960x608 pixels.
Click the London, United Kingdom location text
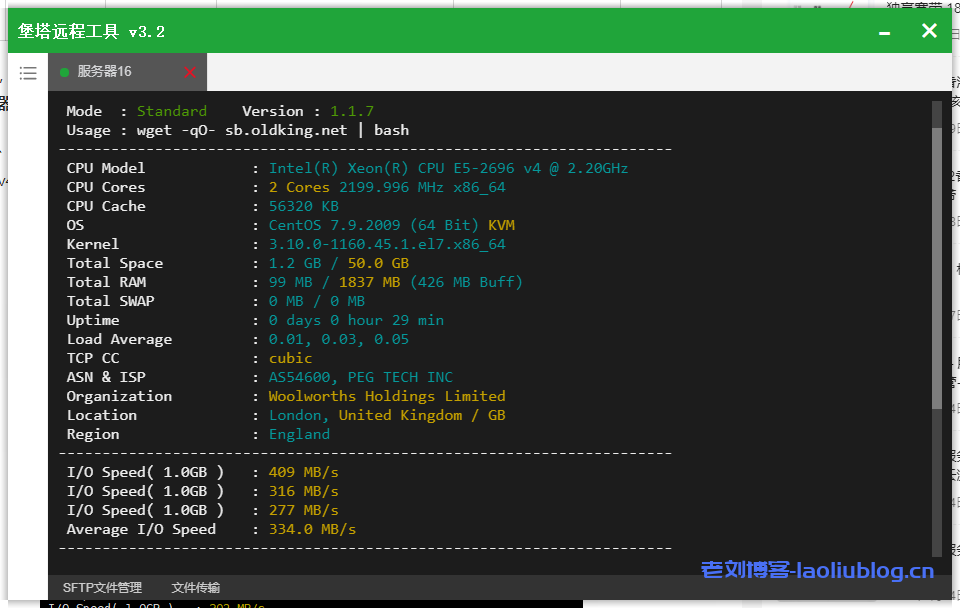coord(387,415)
